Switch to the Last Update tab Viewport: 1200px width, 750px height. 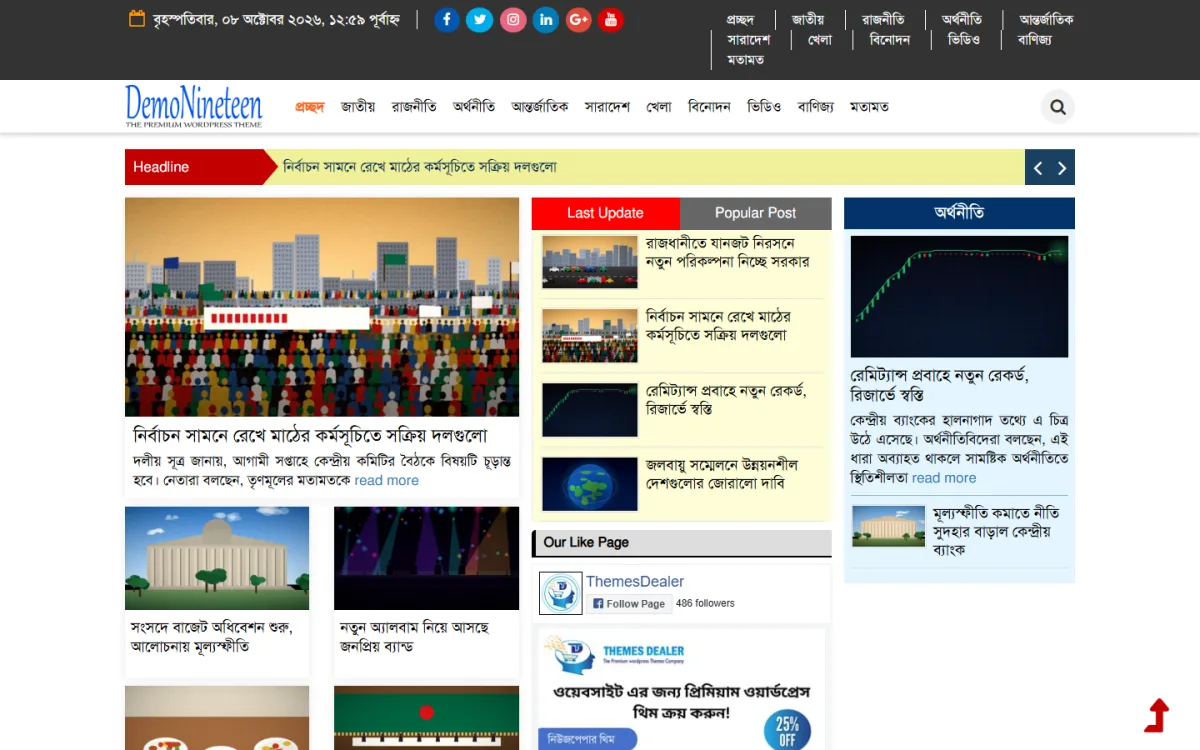pos(605,213)
